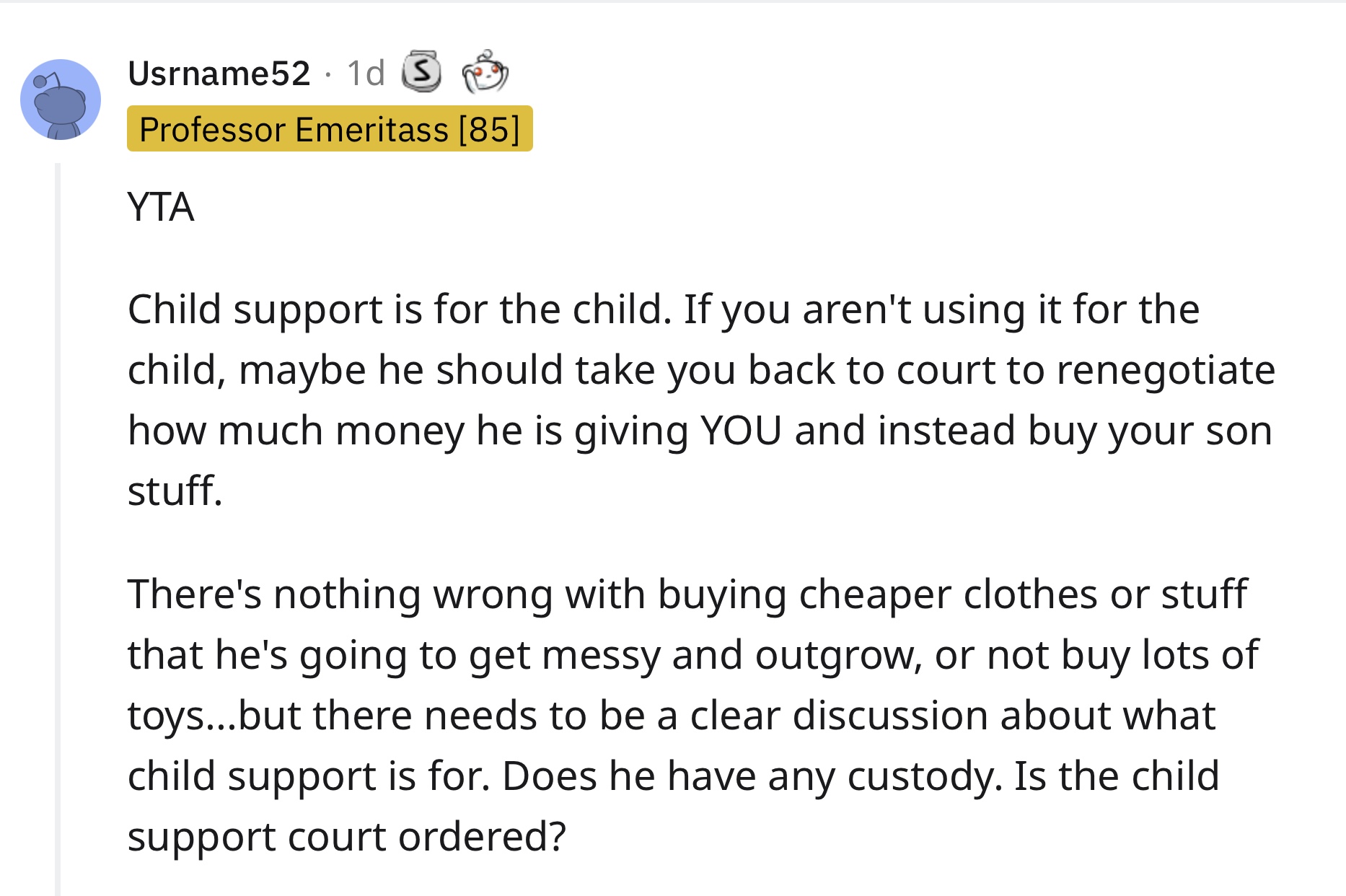Open Usrname52's avatar image
Viewport: 1346px width, 896px height.
61,100
